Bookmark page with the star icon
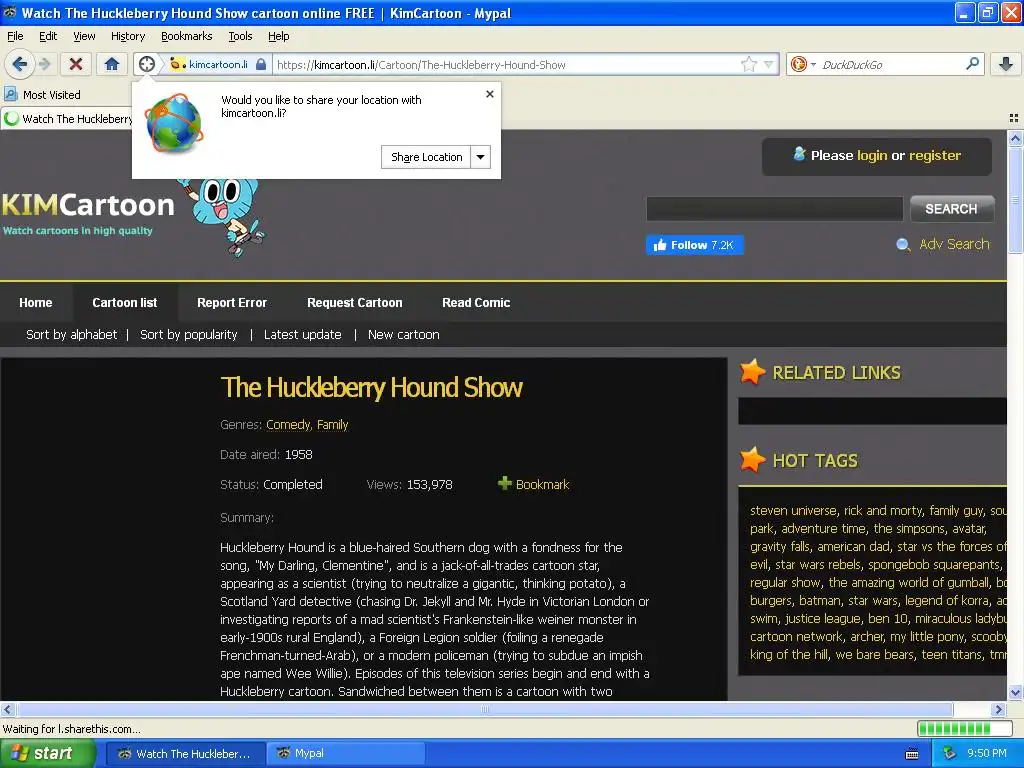The image size is (1024, 768). tap(748, 64)
